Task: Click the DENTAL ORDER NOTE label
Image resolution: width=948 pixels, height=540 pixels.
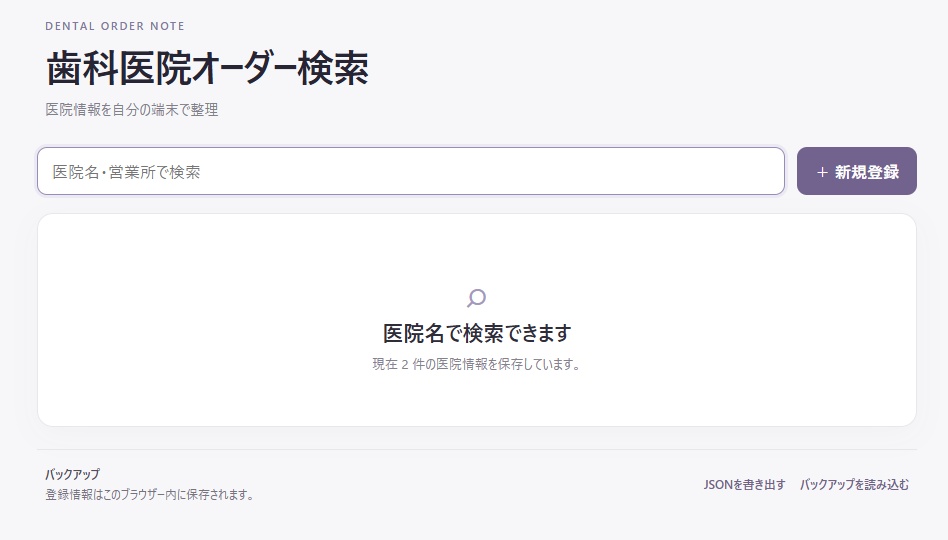Action: 115,26
